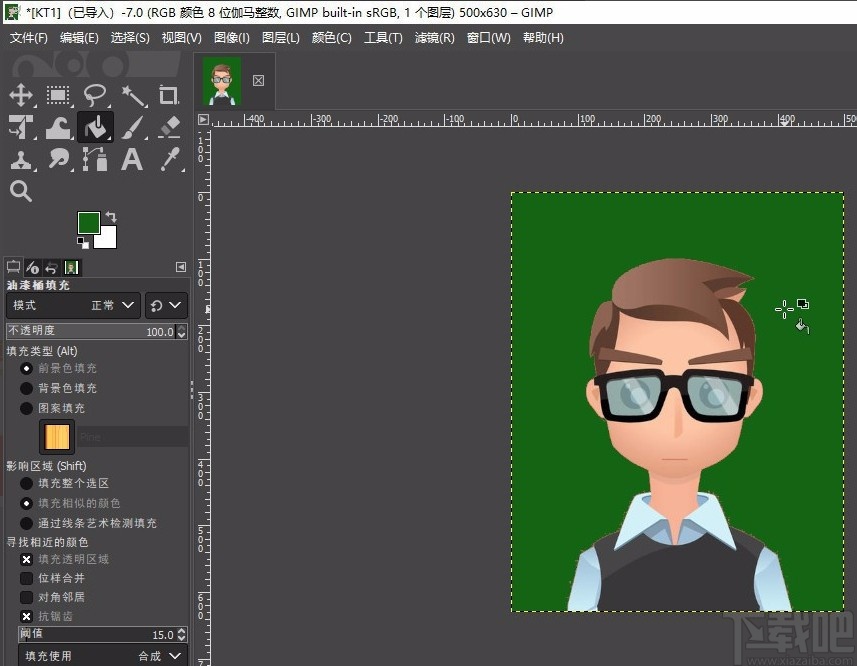
Task: Choose 背景色填充 fill type
Action: click(x=27, y=388)
